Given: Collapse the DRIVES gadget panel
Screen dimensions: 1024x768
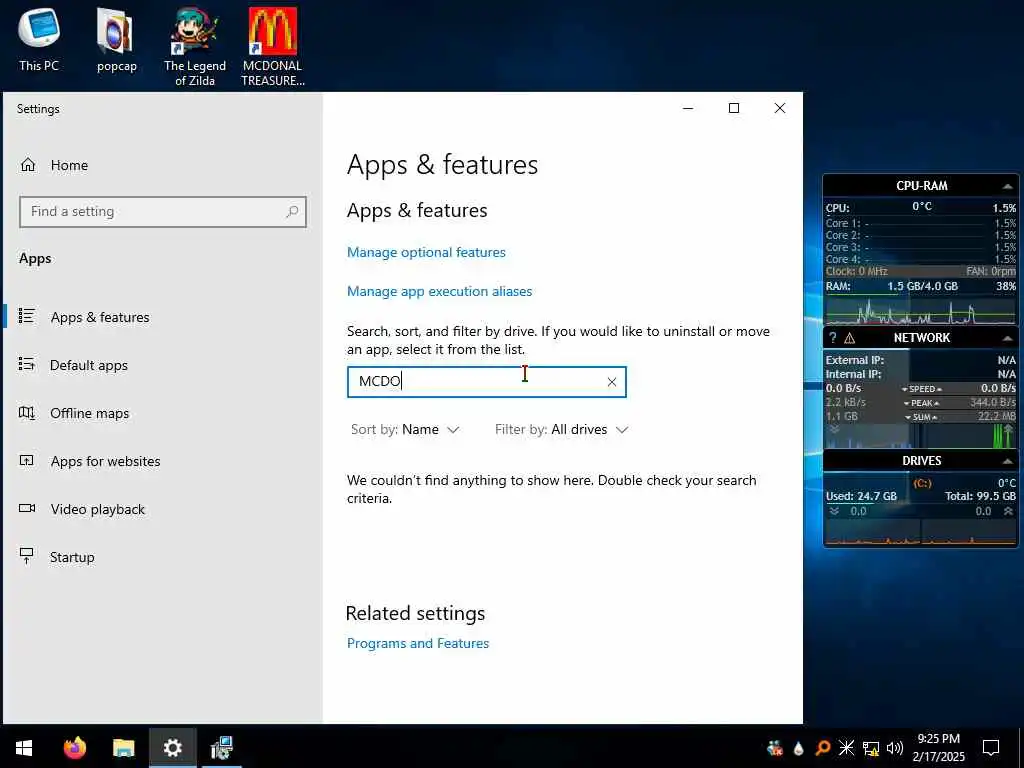Looking at the screenshot, I should [1007, 461].
